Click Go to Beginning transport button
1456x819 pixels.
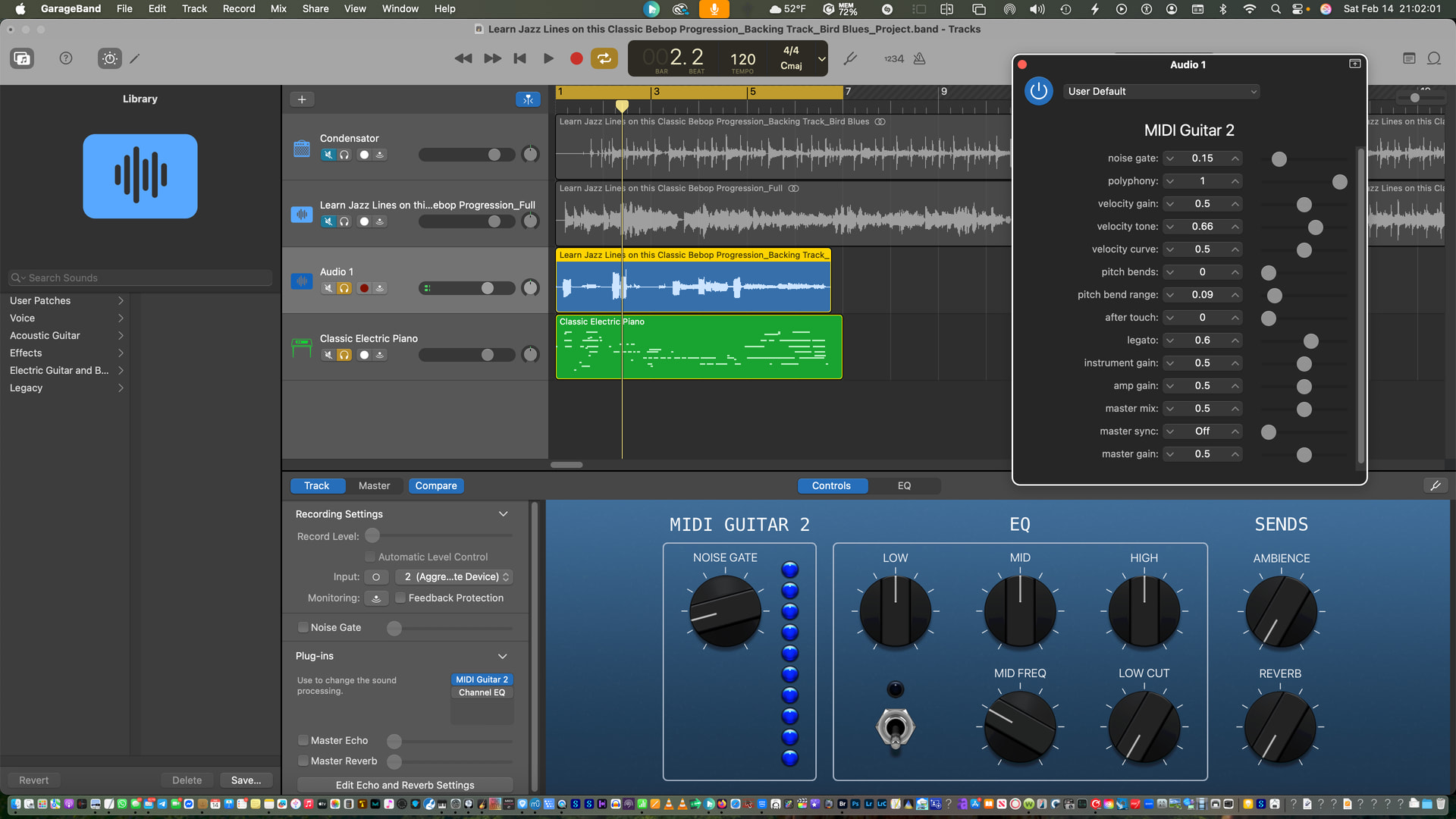[519, 58]
